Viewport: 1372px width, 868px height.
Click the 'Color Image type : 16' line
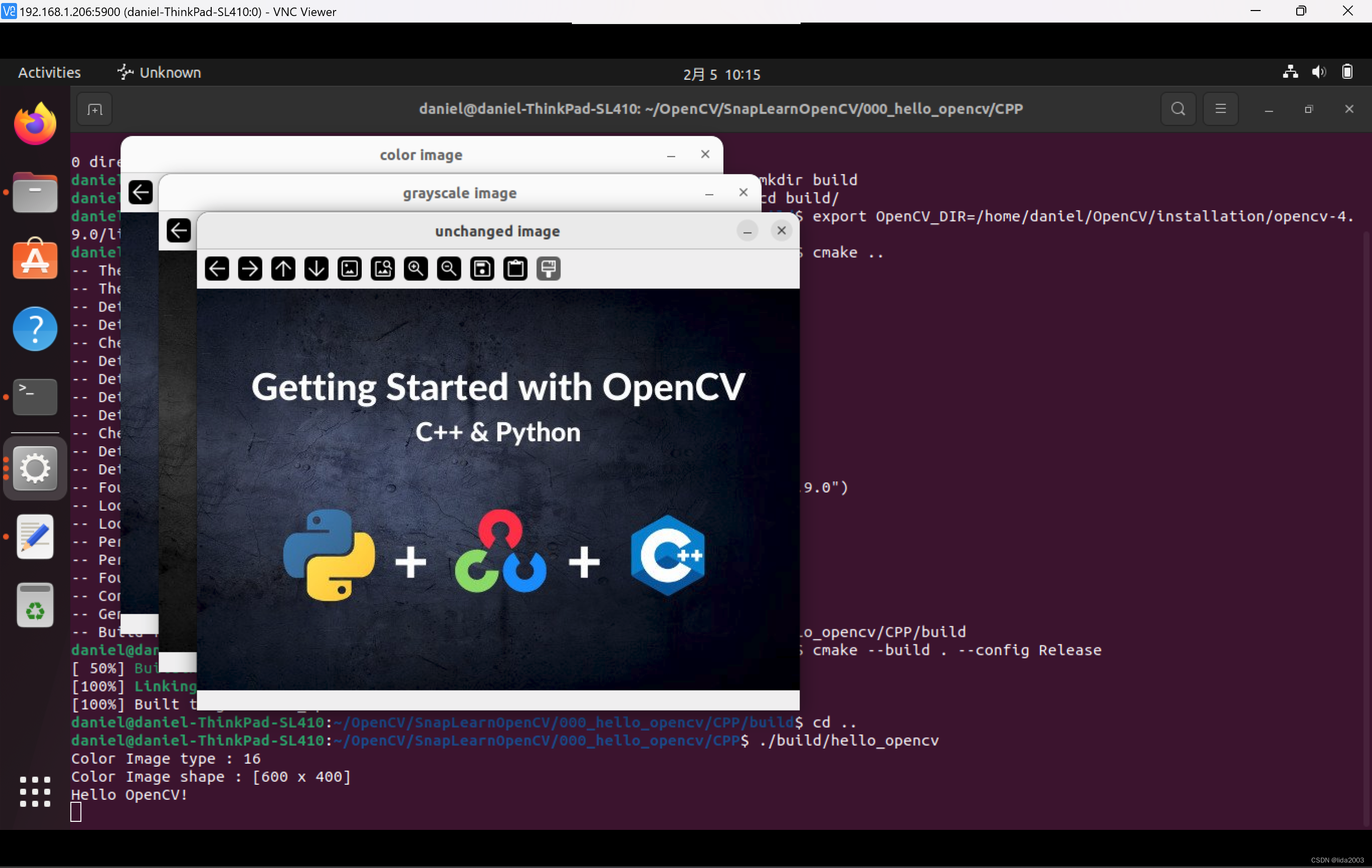[x=166, y=758]
